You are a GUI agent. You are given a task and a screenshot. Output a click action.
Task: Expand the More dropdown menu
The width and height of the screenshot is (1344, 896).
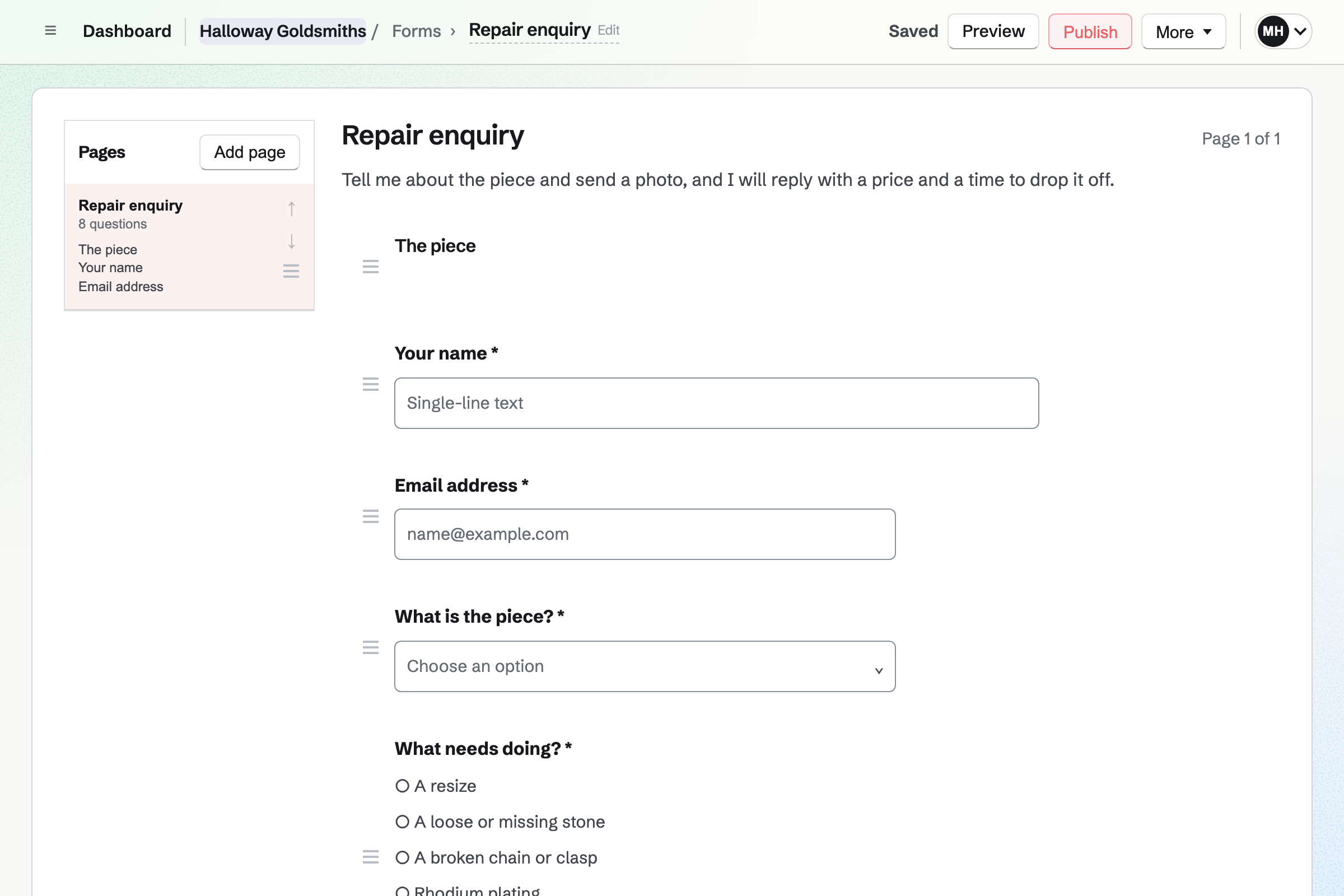point(1183,31)
